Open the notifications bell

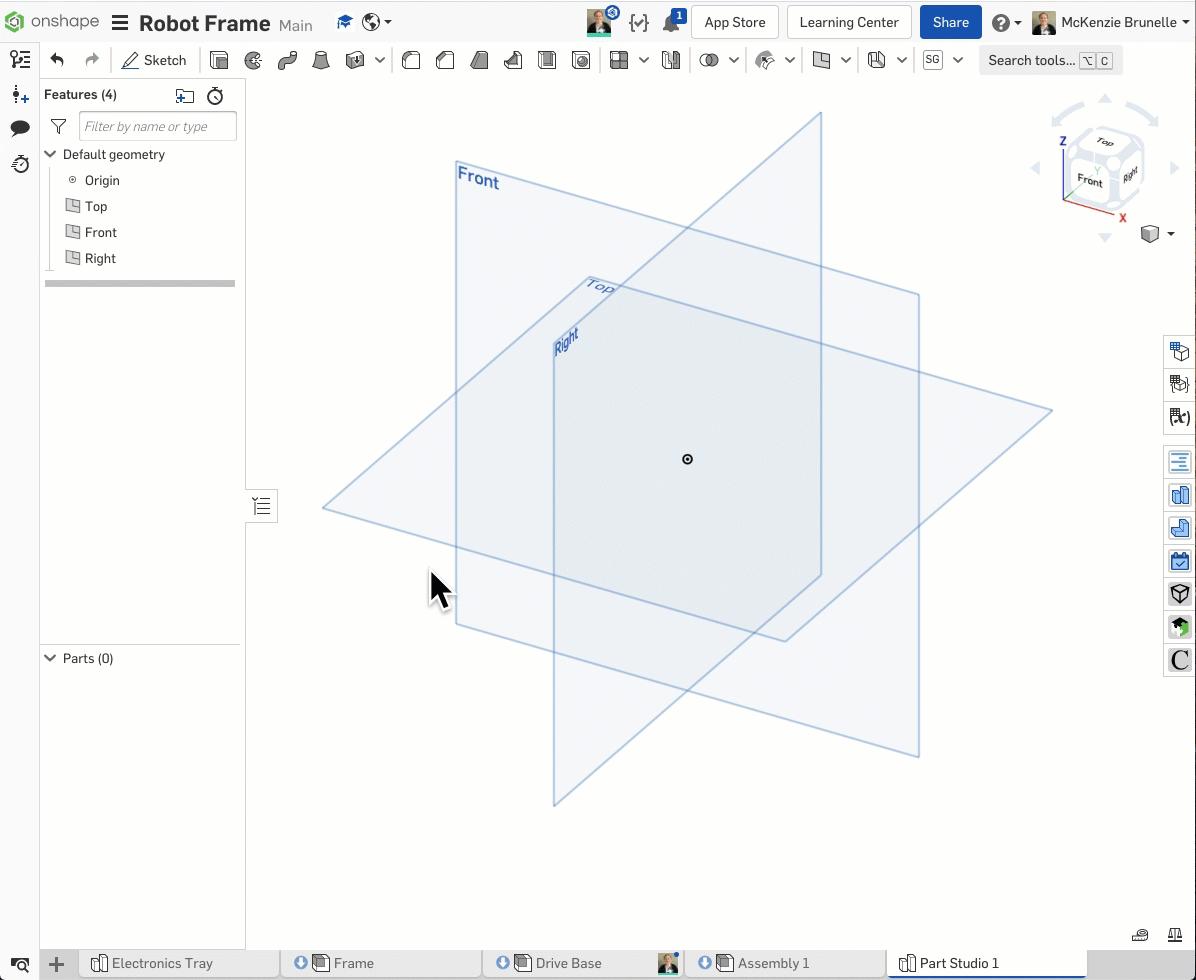pos(671,23)
